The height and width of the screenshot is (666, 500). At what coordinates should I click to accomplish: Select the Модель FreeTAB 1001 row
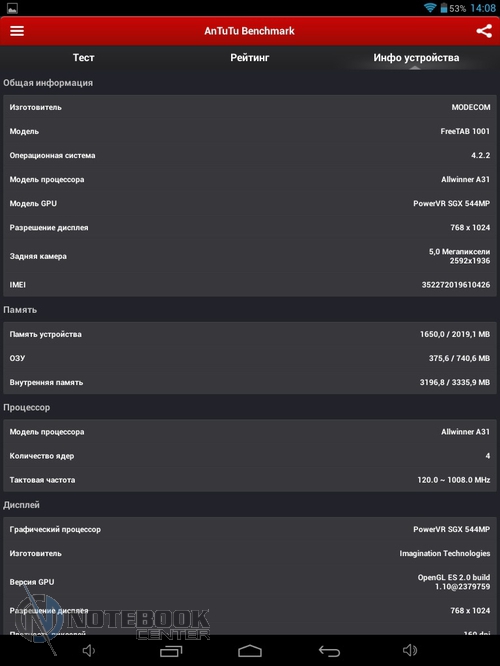[x=250, y=131]
